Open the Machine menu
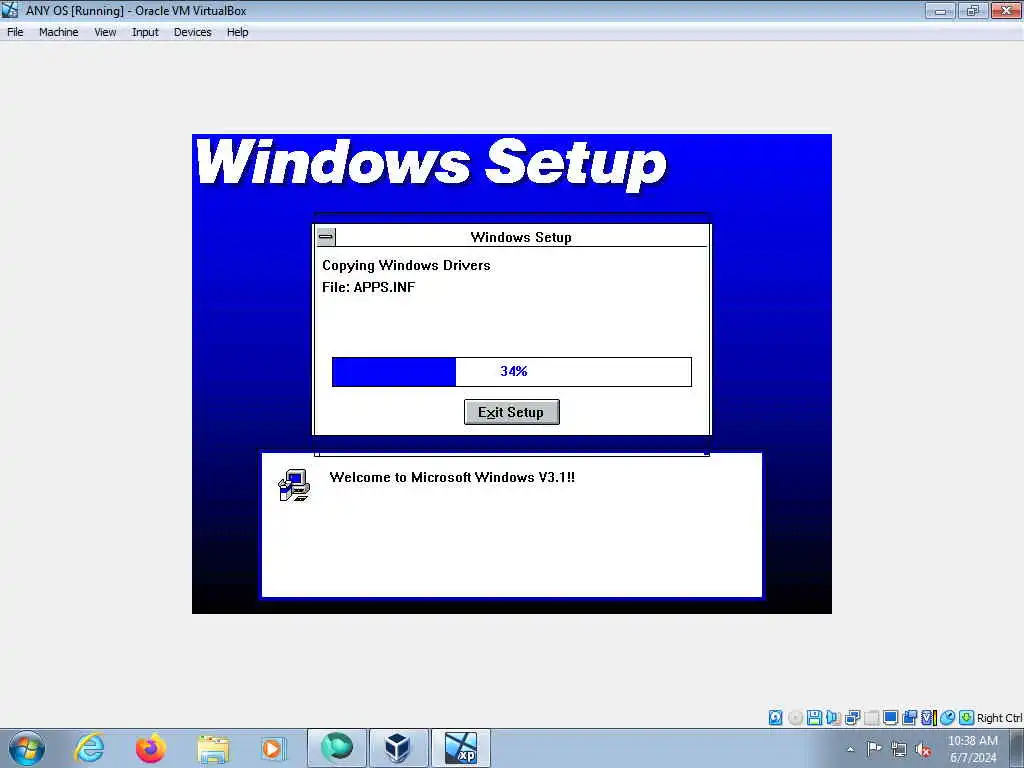Viewport: 1024px width, 768px height. pos(58,32)
